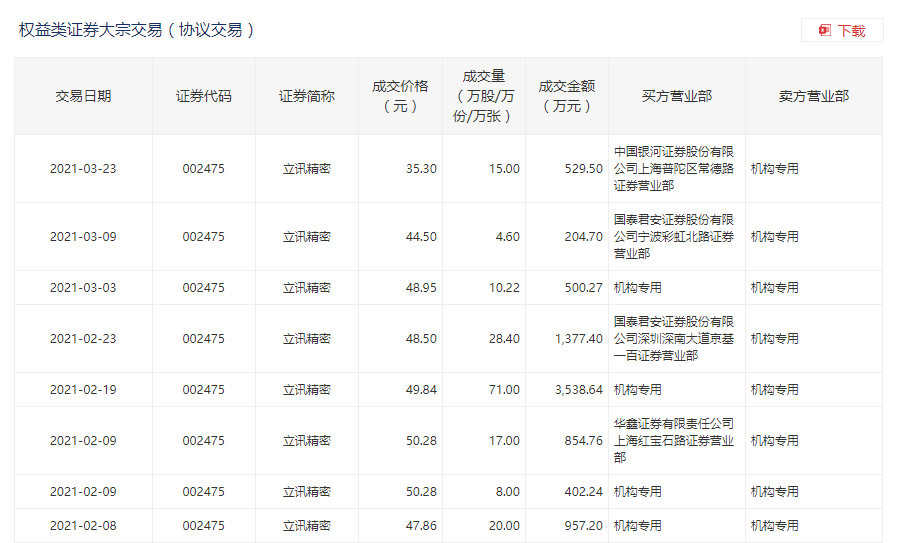Select the date cell 2021-02-08
Image resolution: width=901 pixels, height=543 pixels.
pyautogui.click(x=83, y=526)
